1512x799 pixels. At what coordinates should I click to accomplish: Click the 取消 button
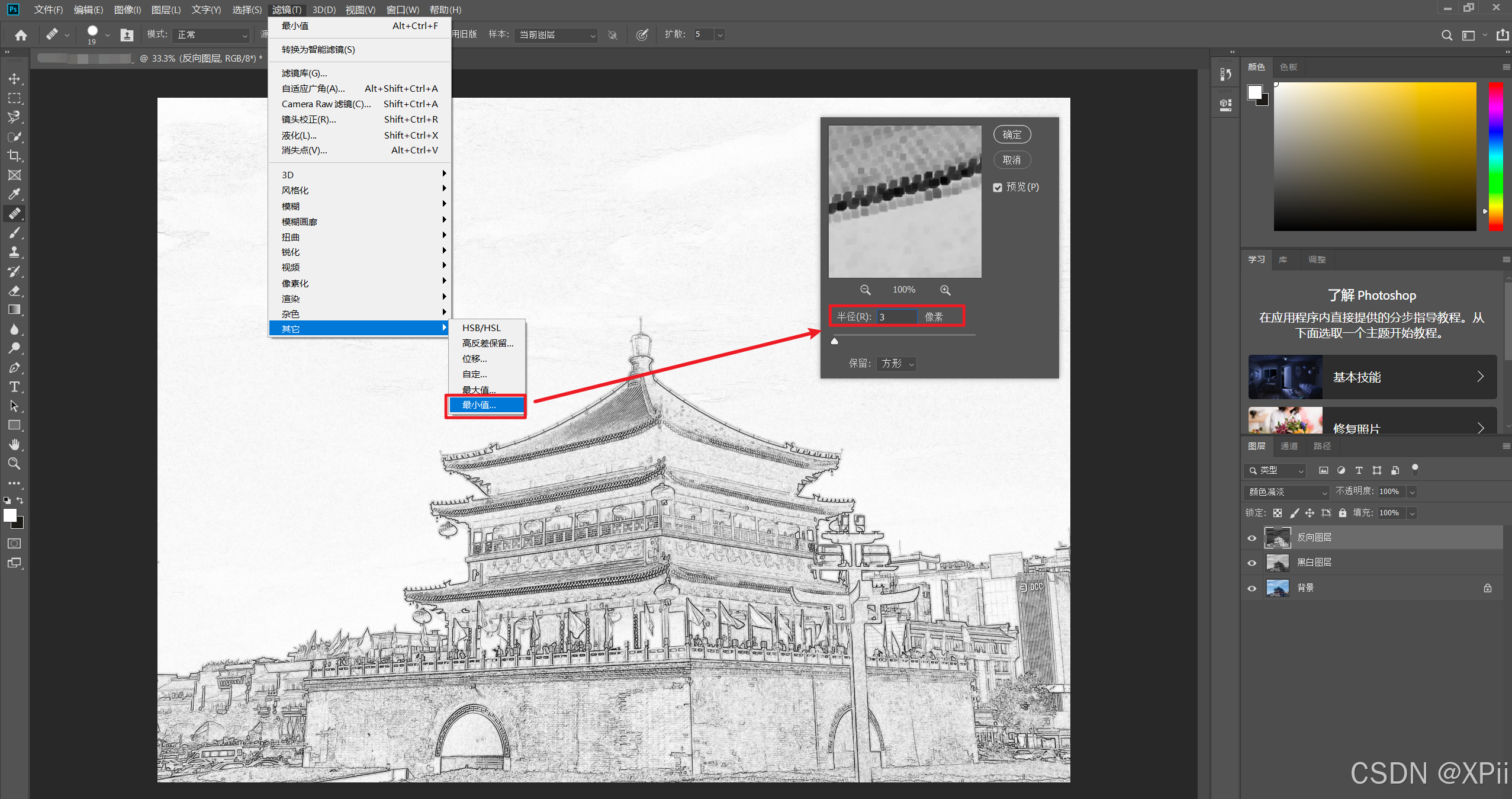(x=1011, y=160)
